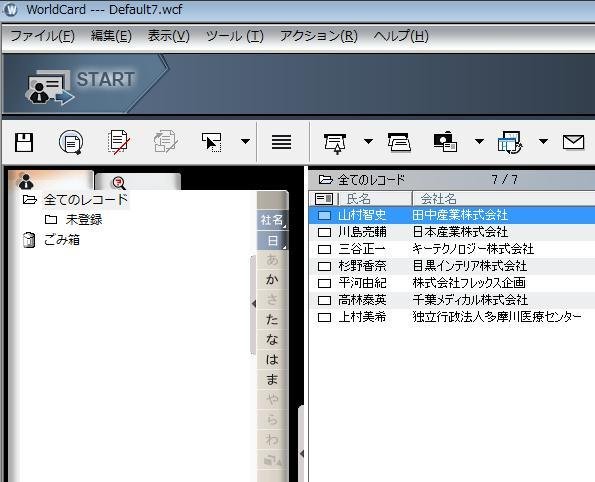Collapse left panel using upper arrow handle
595x482 pixels.
pos(253,304)
